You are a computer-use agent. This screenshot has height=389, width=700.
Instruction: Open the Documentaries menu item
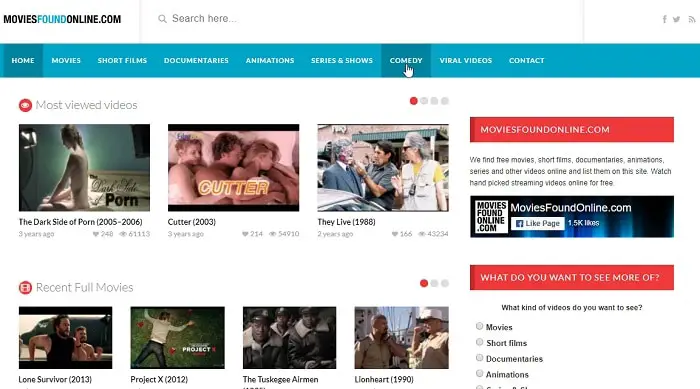tap(196, 61)
